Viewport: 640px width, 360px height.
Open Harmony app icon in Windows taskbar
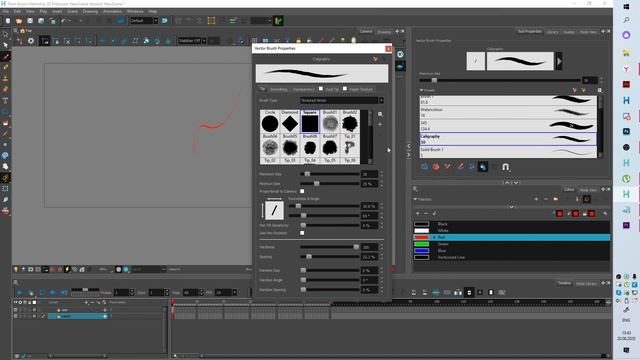pos(626,194)
